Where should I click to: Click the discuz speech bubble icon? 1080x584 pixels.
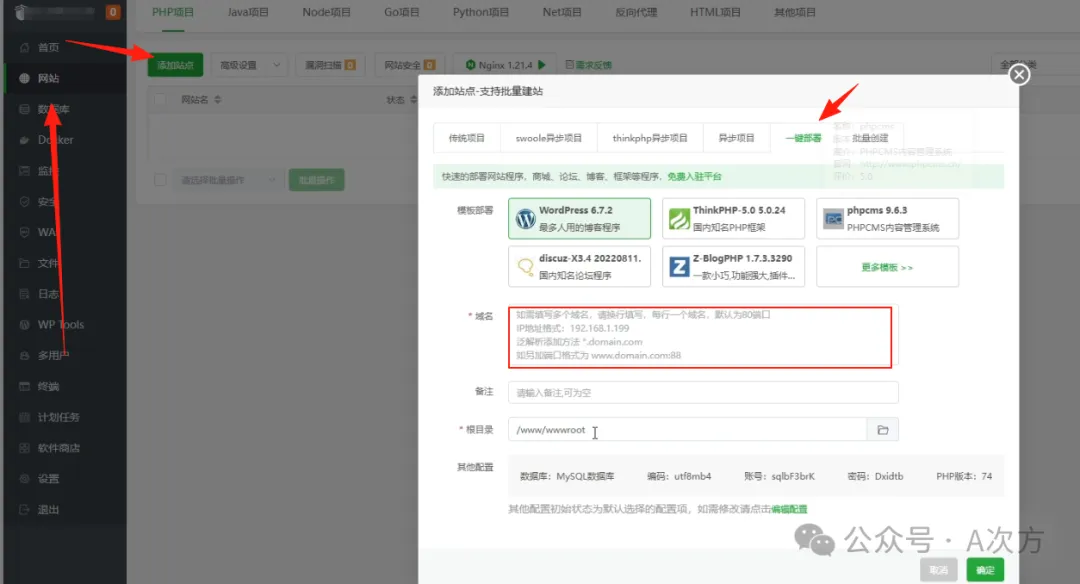coord(526,267)
